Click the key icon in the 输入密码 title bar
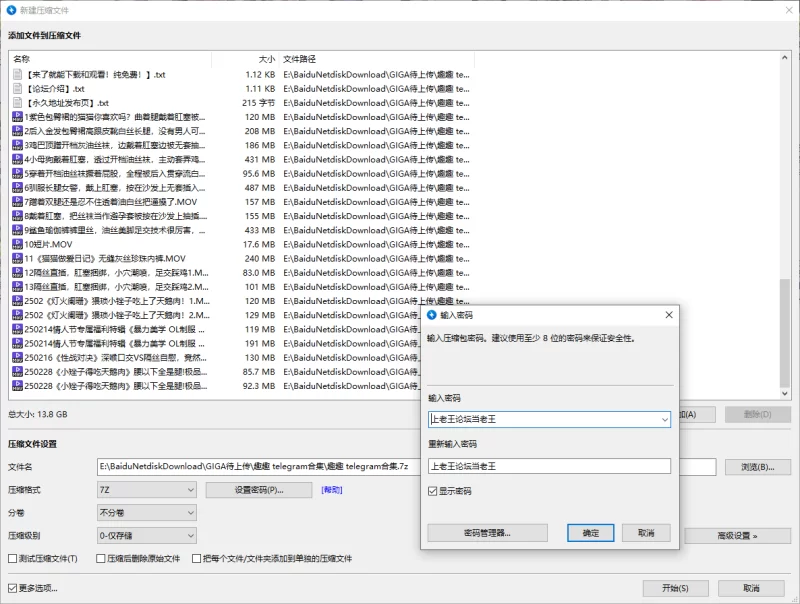The height and width of the screenshot is (604, 800). [431, 314]
